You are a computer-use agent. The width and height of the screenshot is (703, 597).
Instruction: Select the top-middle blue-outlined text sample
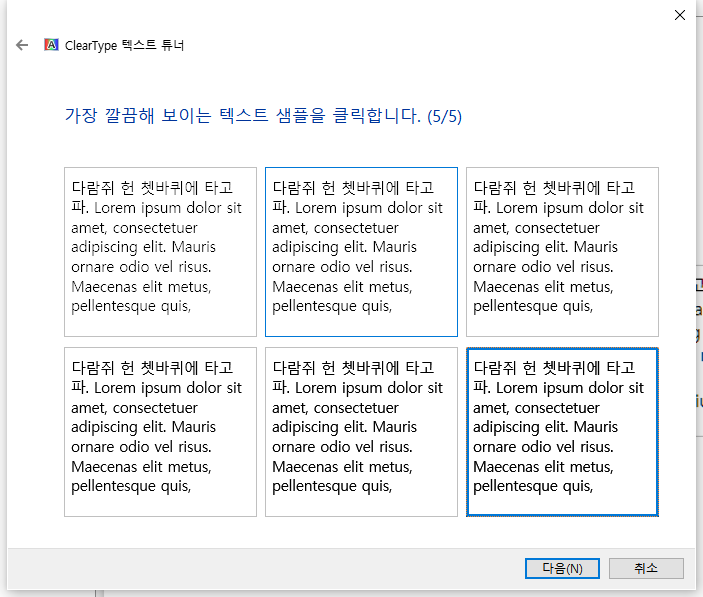click(361, 252)
